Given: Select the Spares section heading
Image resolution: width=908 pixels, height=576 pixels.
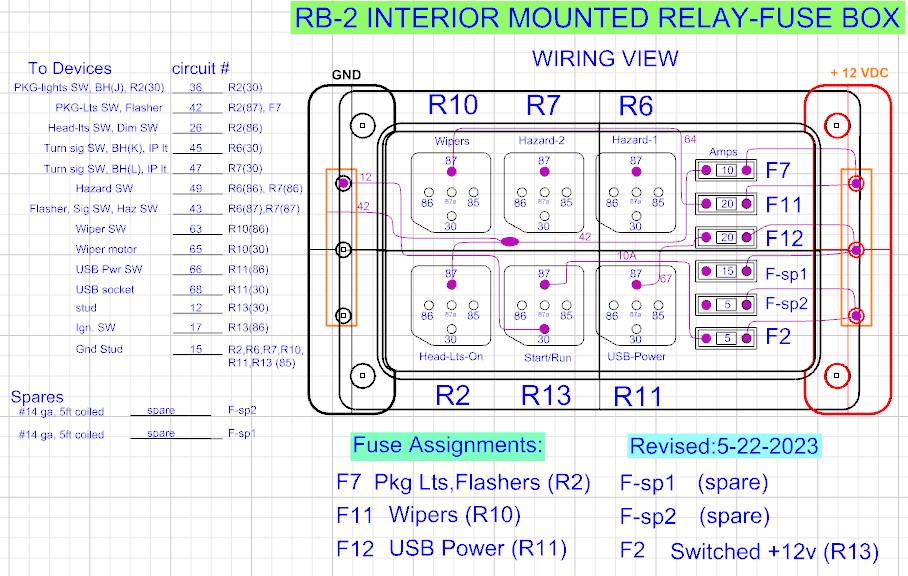Looking at the screenshot, I should click(x=37, y=397).
